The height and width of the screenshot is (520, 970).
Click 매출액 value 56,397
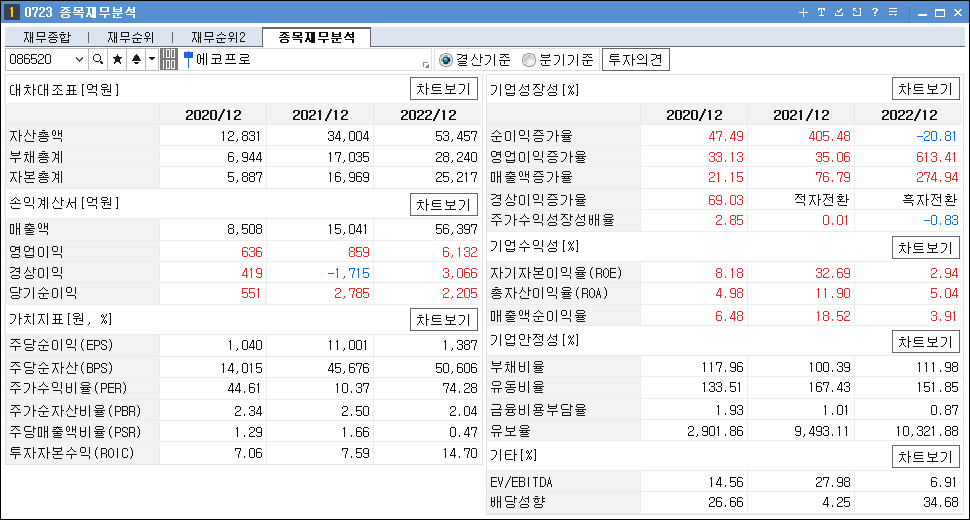[x=456, y=229]
